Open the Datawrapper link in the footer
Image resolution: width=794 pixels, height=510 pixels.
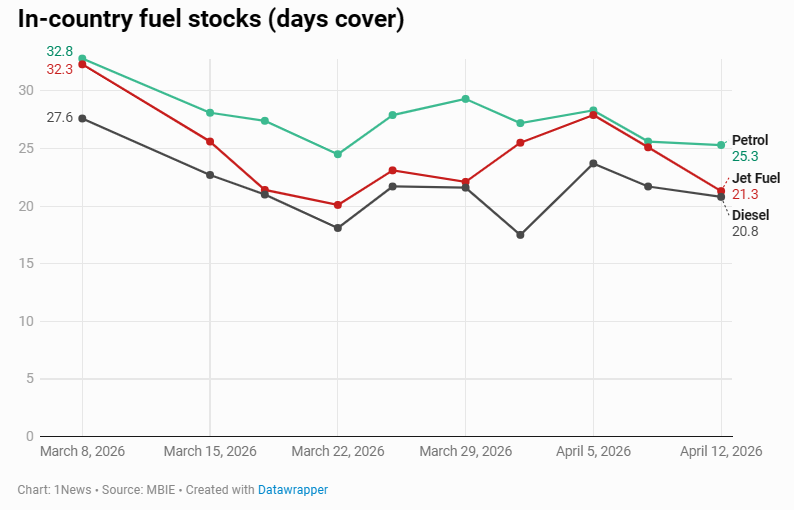tap(293, 490)
